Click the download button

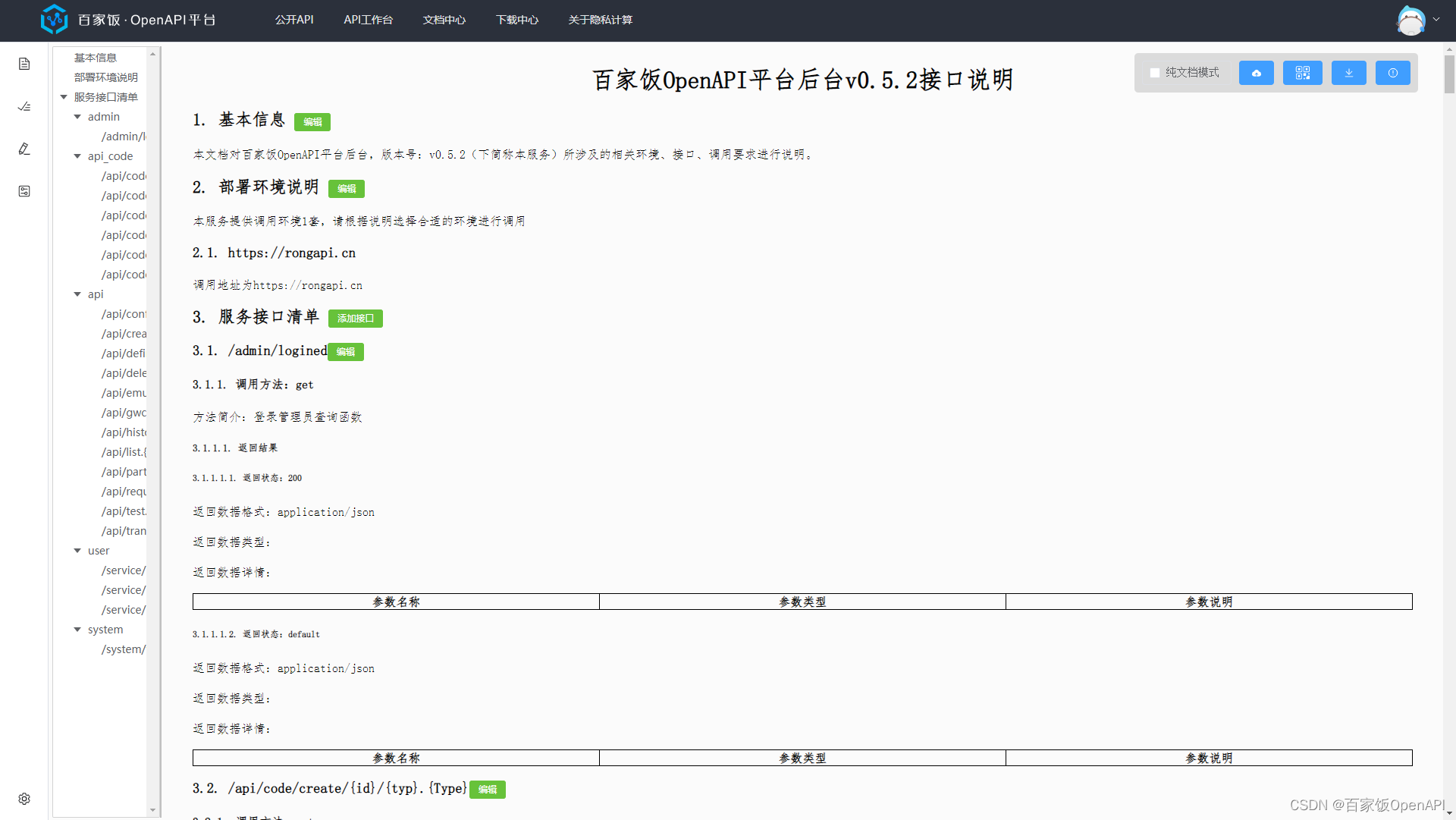click(x=1349, y=73)
